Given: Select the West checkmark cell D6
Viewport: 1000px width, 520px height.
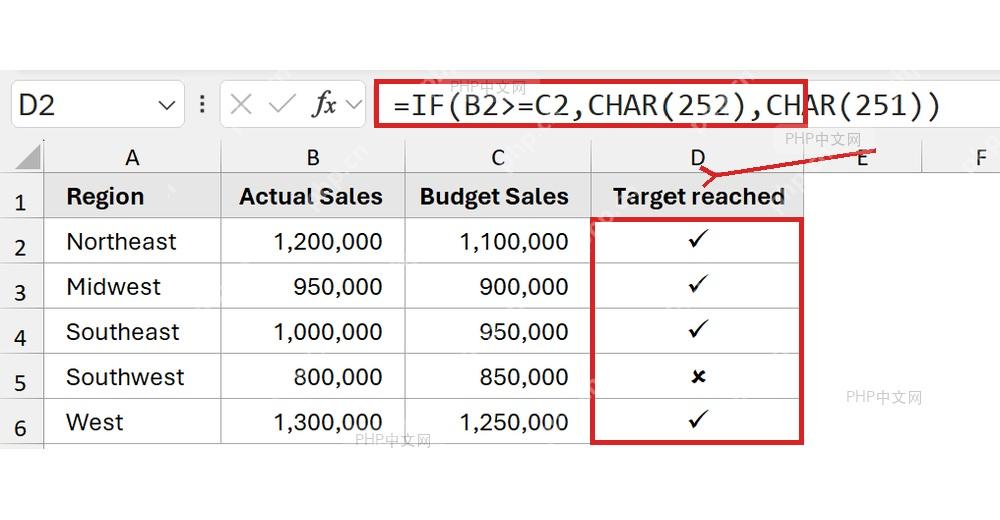Looking at the screenshot, I should pos(697,422).
